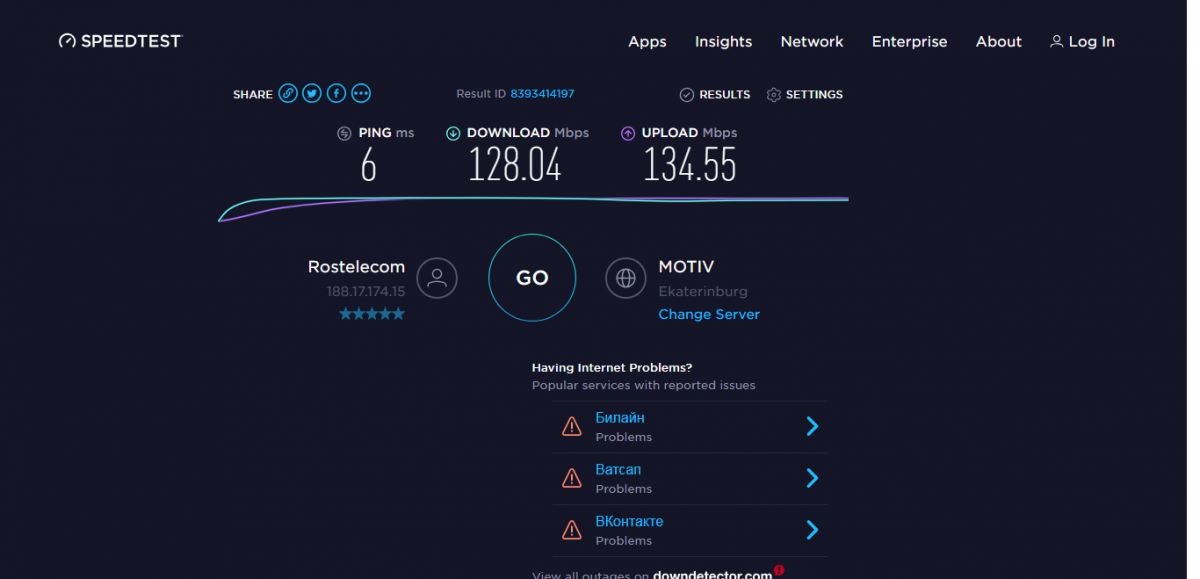Click the Ватсап warning triangle icon

(x=572, y=479)
